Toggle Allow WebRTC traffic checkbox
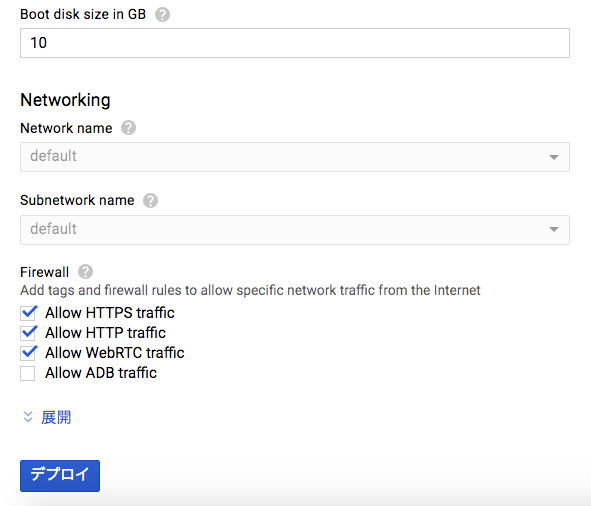Image resolution: width=591 pixels, height=506 pixels. (28, 353)
